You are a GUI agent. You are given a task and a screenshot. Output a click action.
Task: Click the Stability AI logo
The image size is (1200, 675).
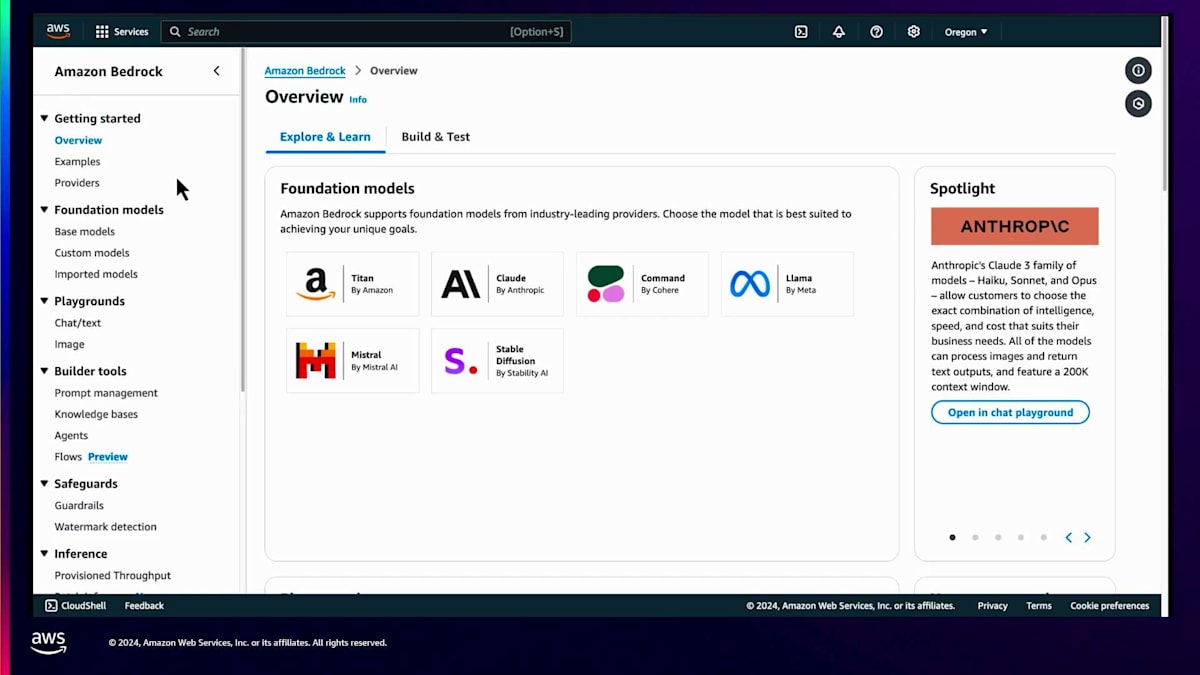(461, 361)
